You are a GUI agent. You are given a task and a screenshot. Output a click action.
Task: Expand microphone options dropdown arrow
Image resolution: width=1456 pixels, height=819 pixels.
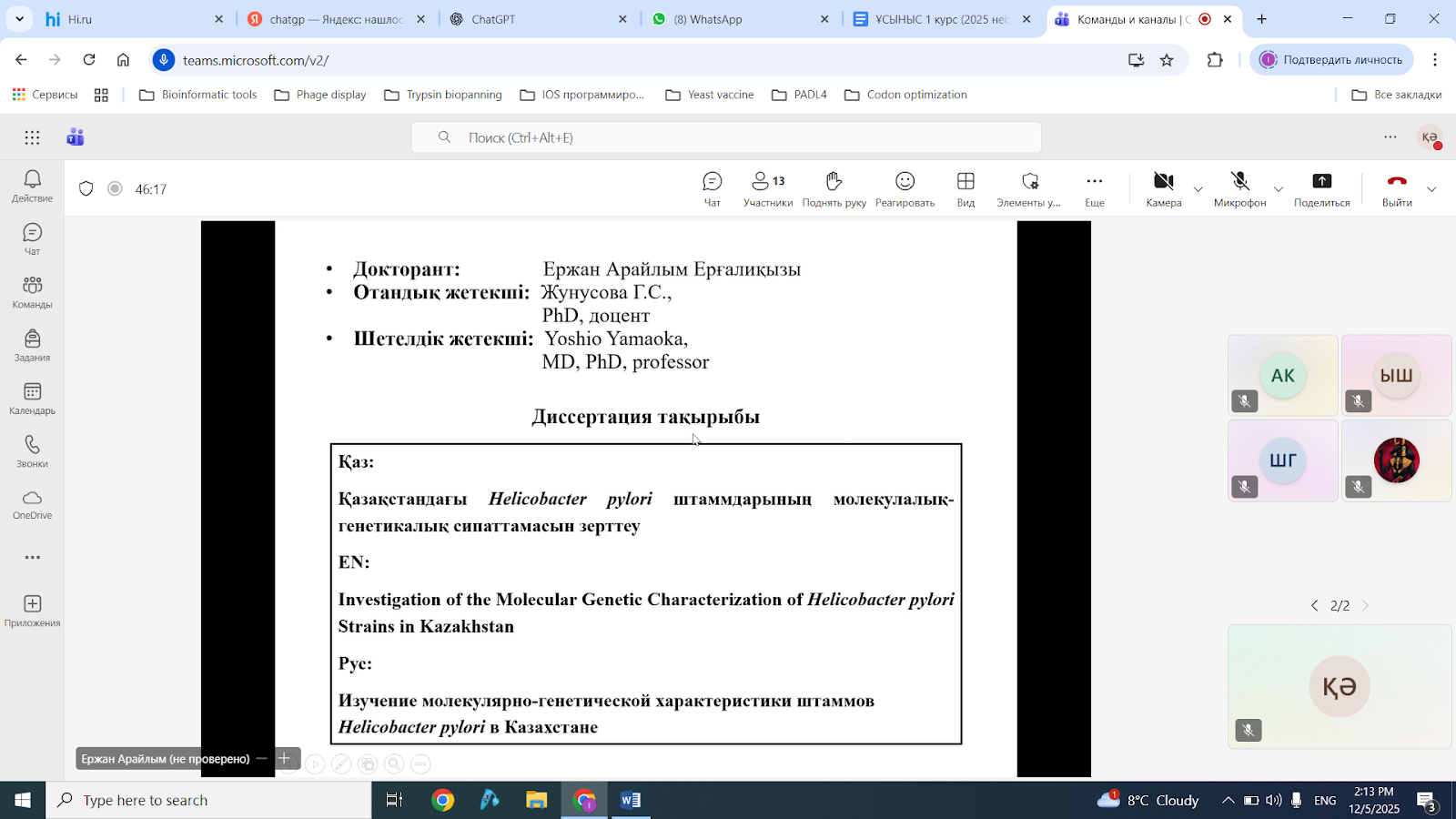coord(1279,189)
